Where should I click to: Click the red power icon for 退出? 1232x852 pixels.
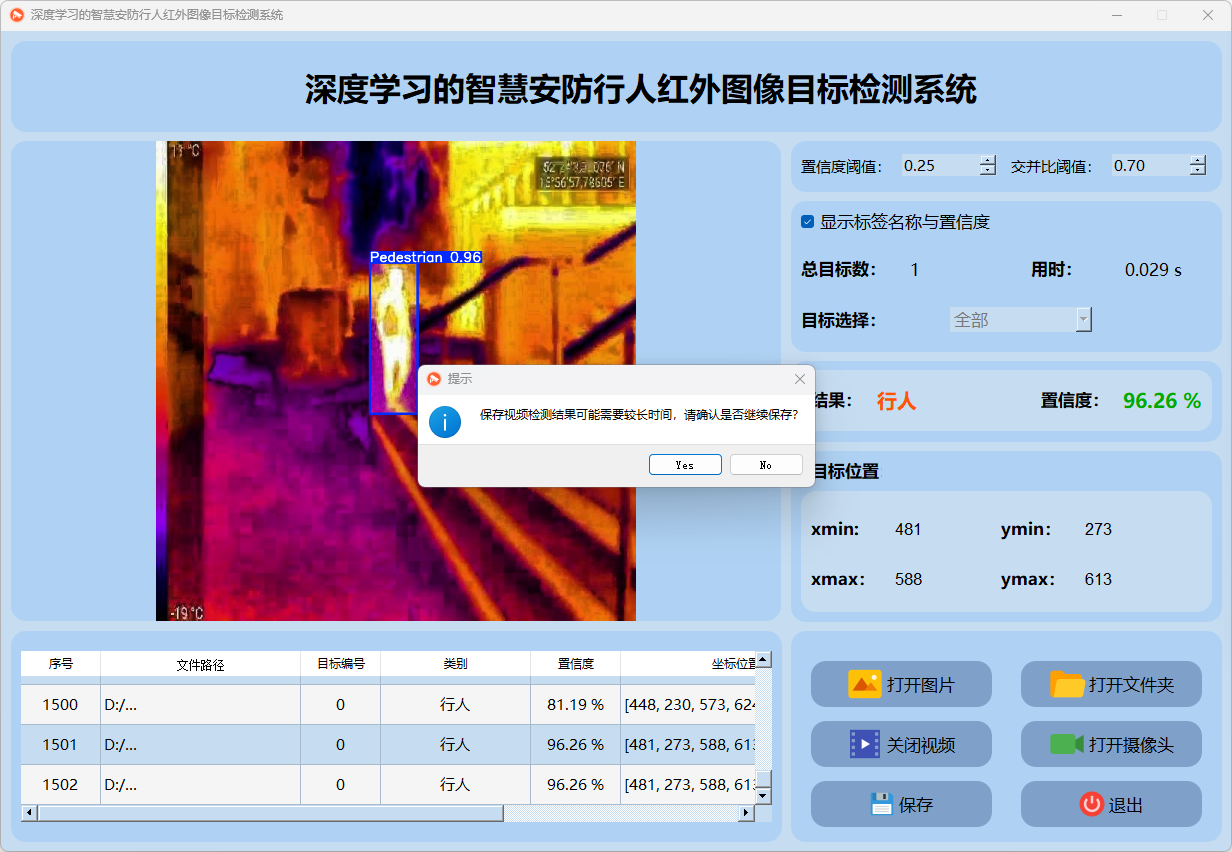[1091, 804]
